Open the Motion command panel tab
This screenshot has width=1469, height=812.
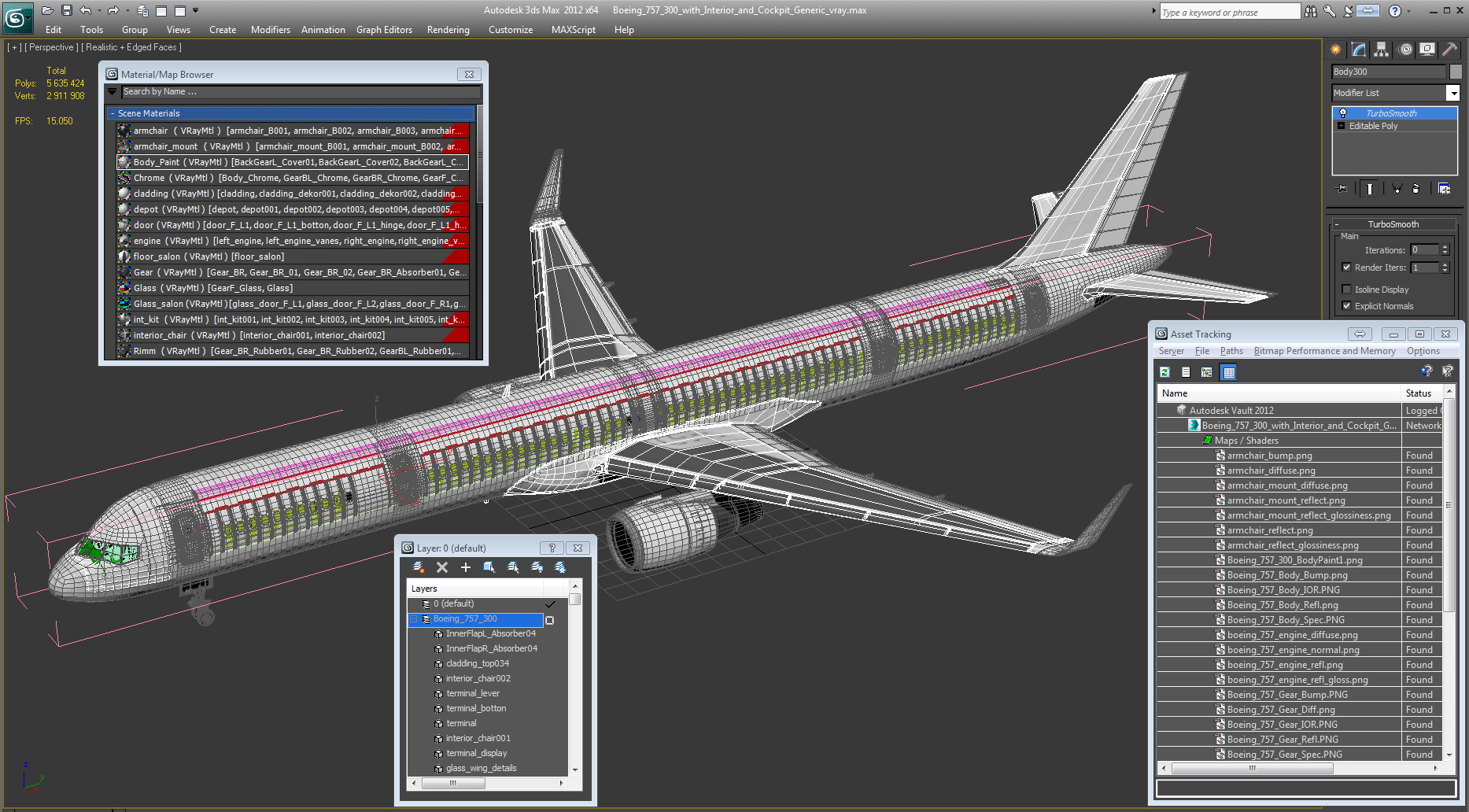tap(1405, 50)
